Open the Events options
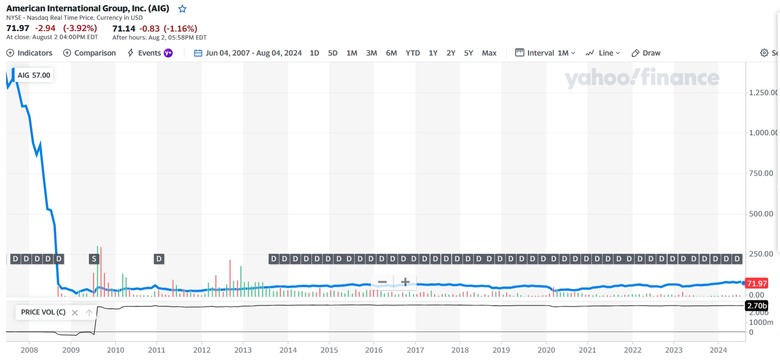Image resolution: width=780 pixels, height=364 pixels. click(150, 53)
